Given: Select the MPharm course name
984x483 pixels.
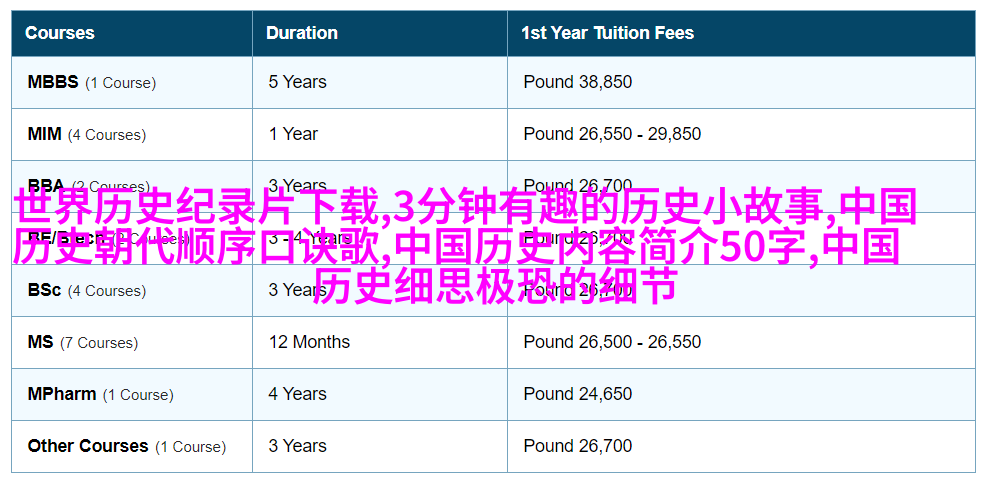Looking at the screenshot, I should (62, 394).
